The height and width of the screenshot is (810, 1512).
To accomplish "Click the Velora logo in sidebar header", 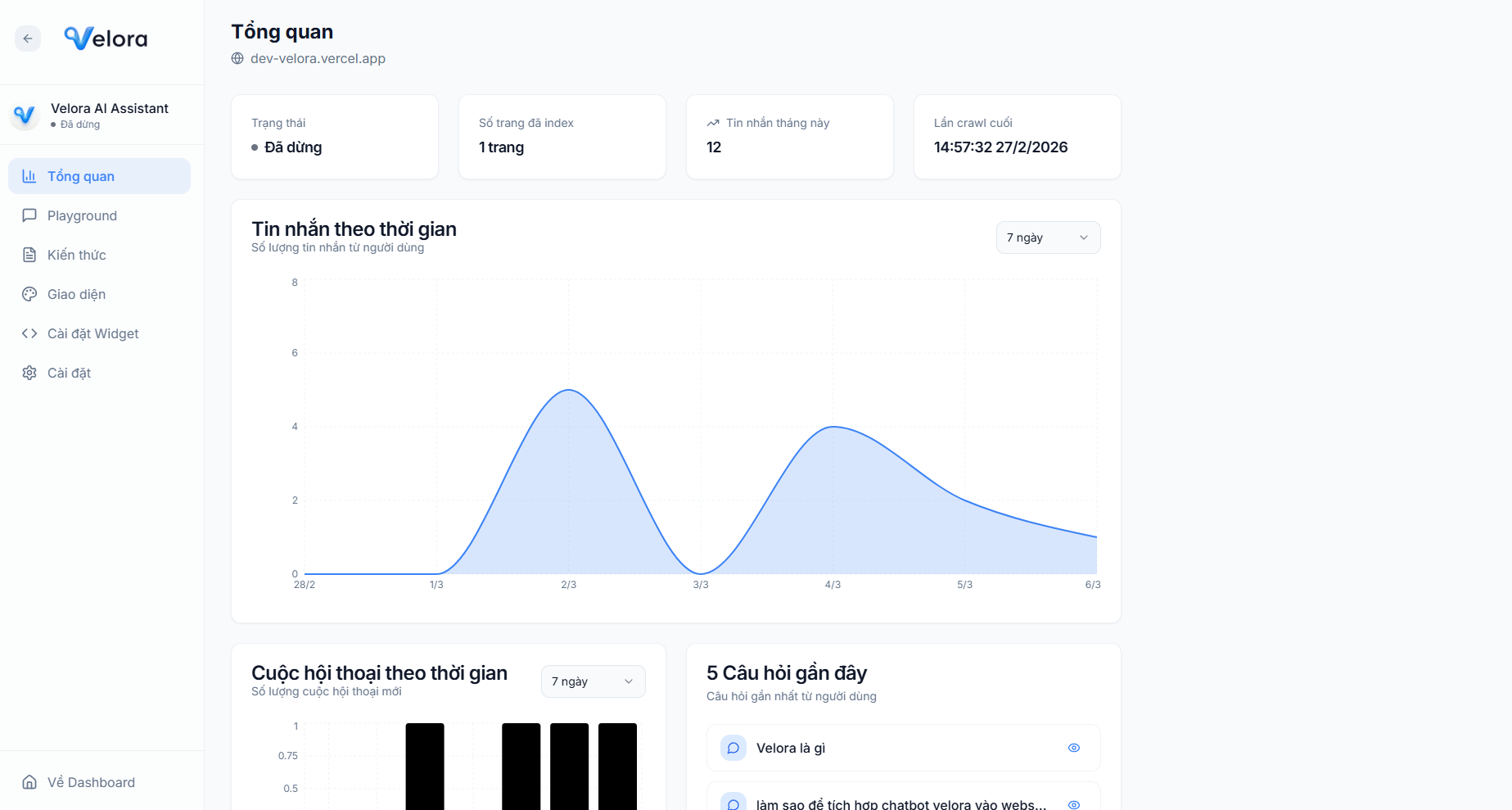I will (x=106, y=38).
